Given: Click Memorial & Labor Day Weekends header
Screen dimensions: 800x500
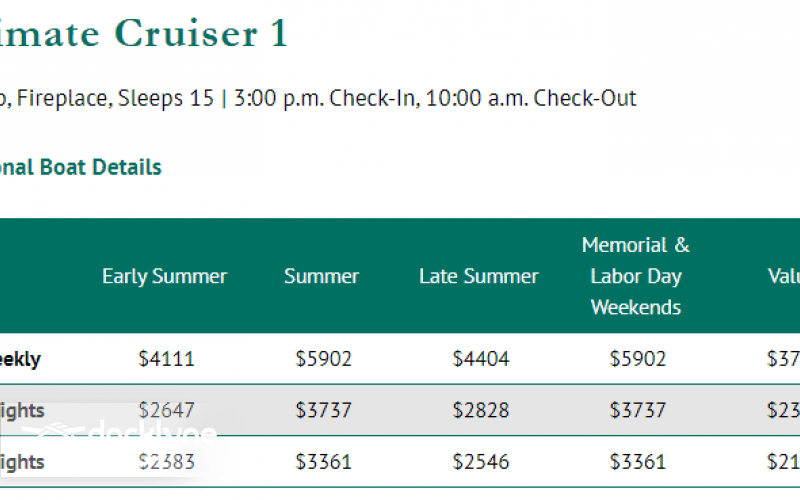Looking at the screenshot, I should click(x=636, y=276).
